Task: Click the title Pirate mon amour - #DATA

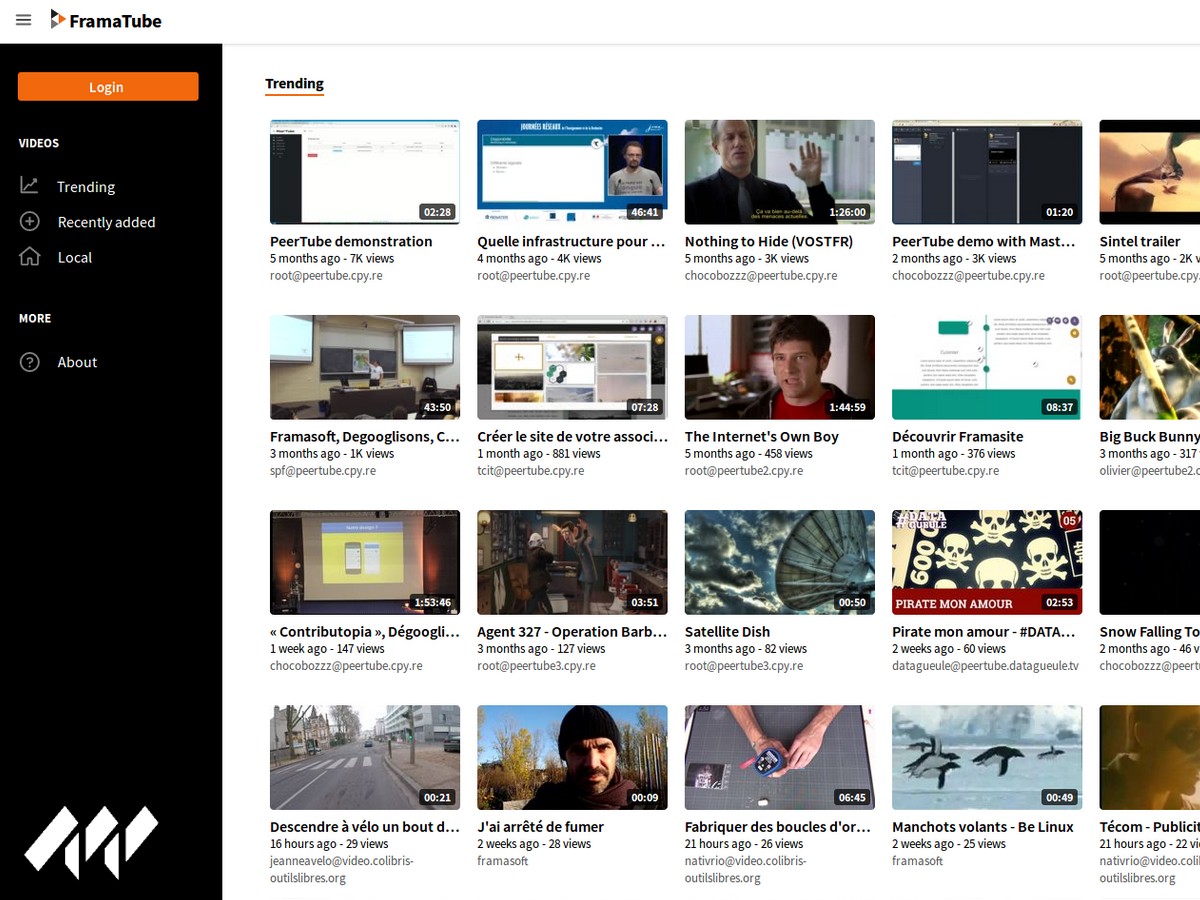Action: (984, 631)
